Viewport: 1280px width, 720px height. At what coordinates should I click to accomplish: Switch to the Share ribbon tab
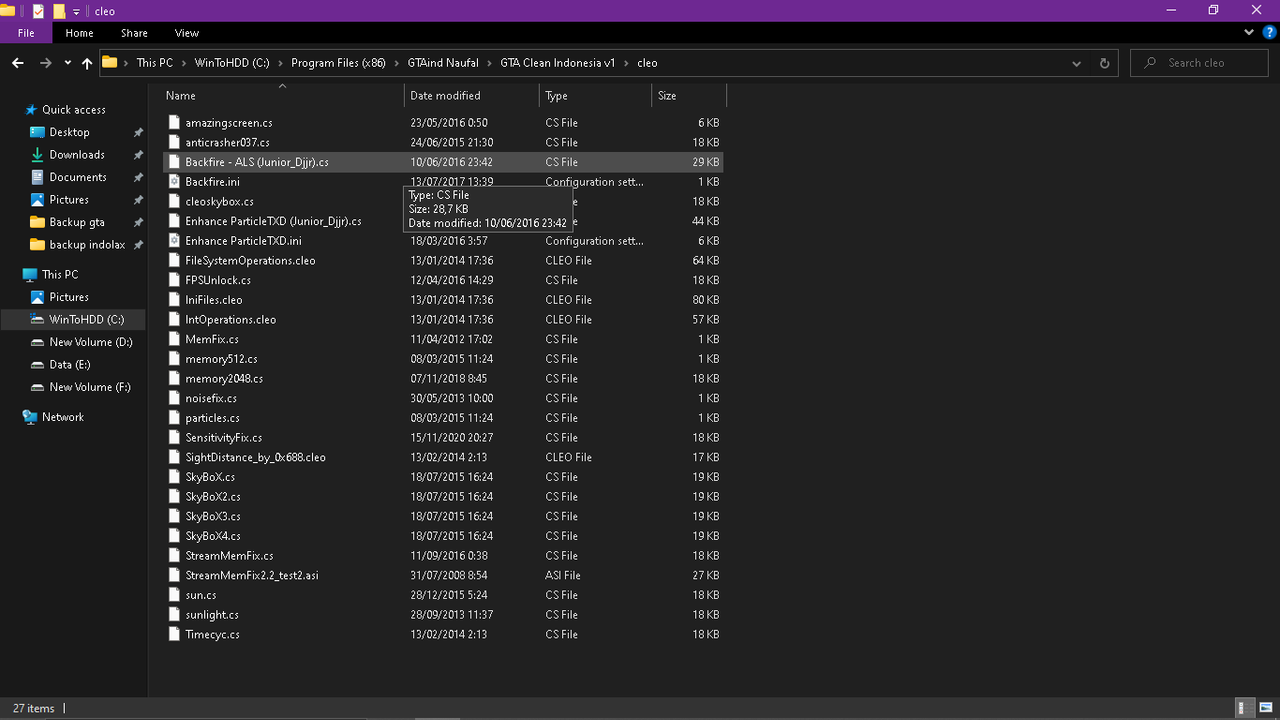tap(134, 33)
